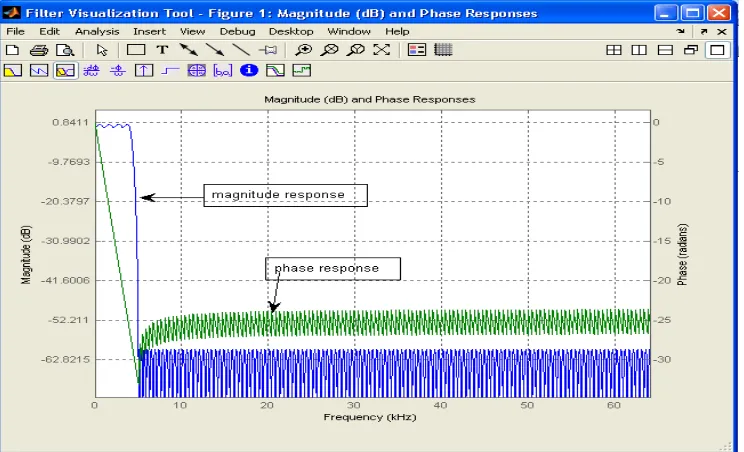This screenshot has height=452, width=744.
Task: Maximize the Filter Visualization Tool window
Action: [x=692, y=13]
